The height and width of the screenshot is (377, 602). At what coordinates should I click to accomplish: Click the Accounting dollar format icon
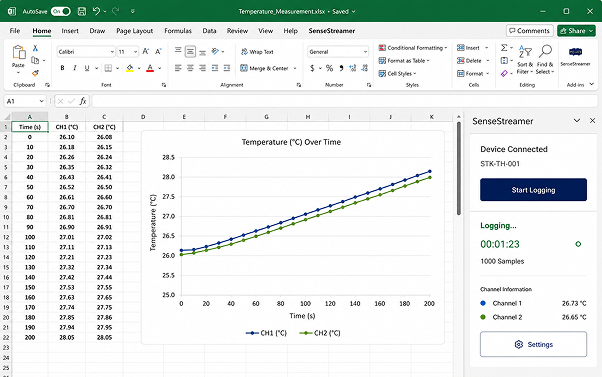point(312,68)
